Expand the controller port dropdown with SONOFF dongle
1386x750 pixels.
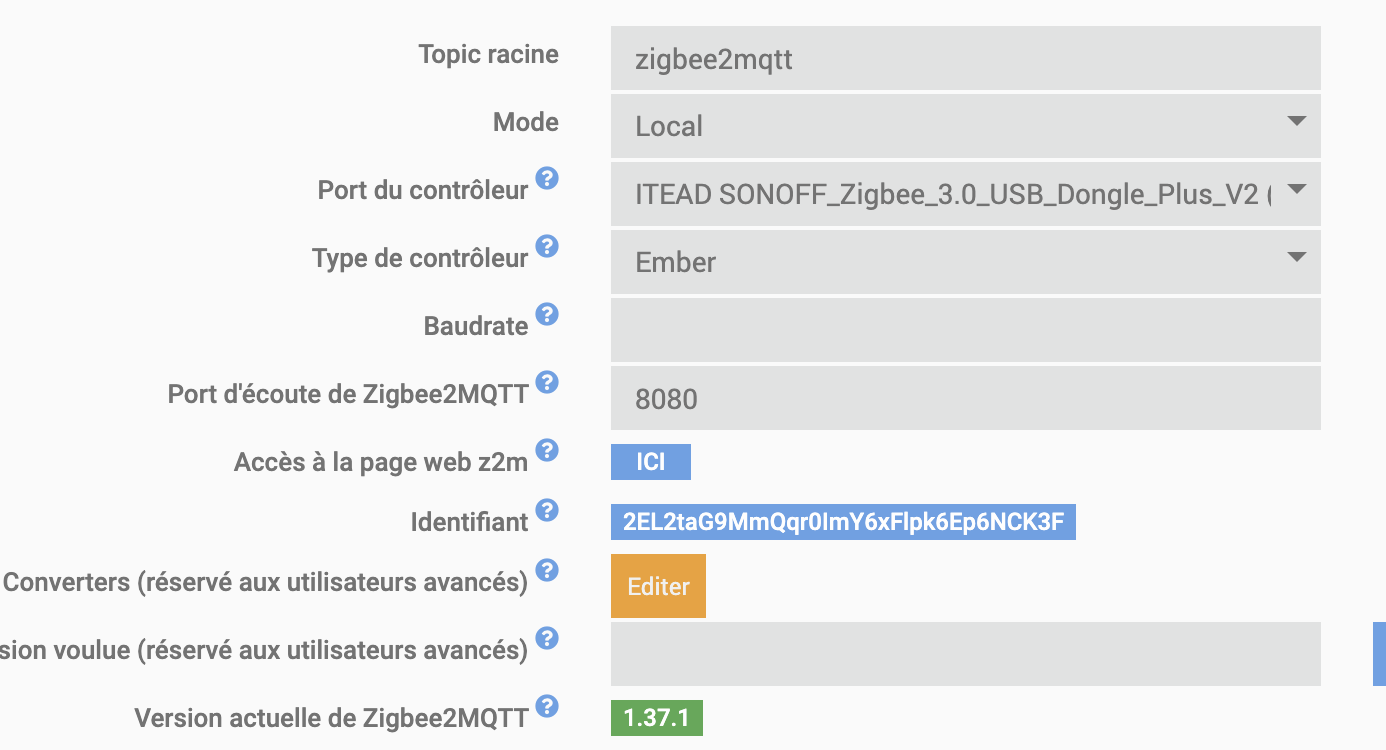point(966,194)
